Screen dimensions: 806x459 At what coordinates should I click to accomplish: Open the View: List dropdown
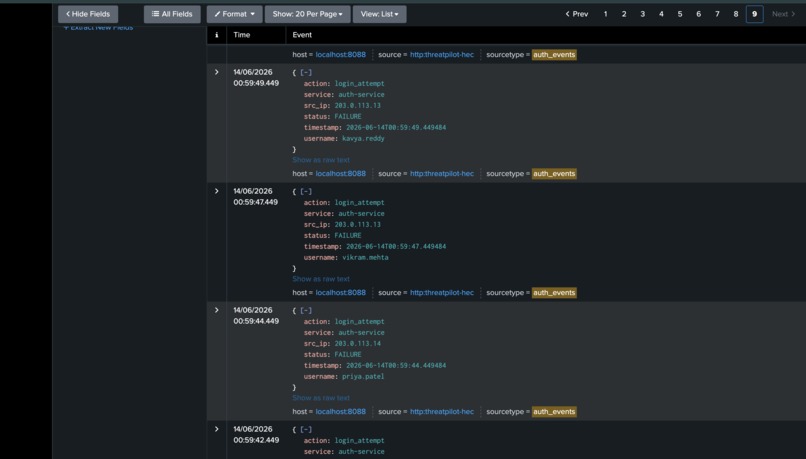click(379, 14)
